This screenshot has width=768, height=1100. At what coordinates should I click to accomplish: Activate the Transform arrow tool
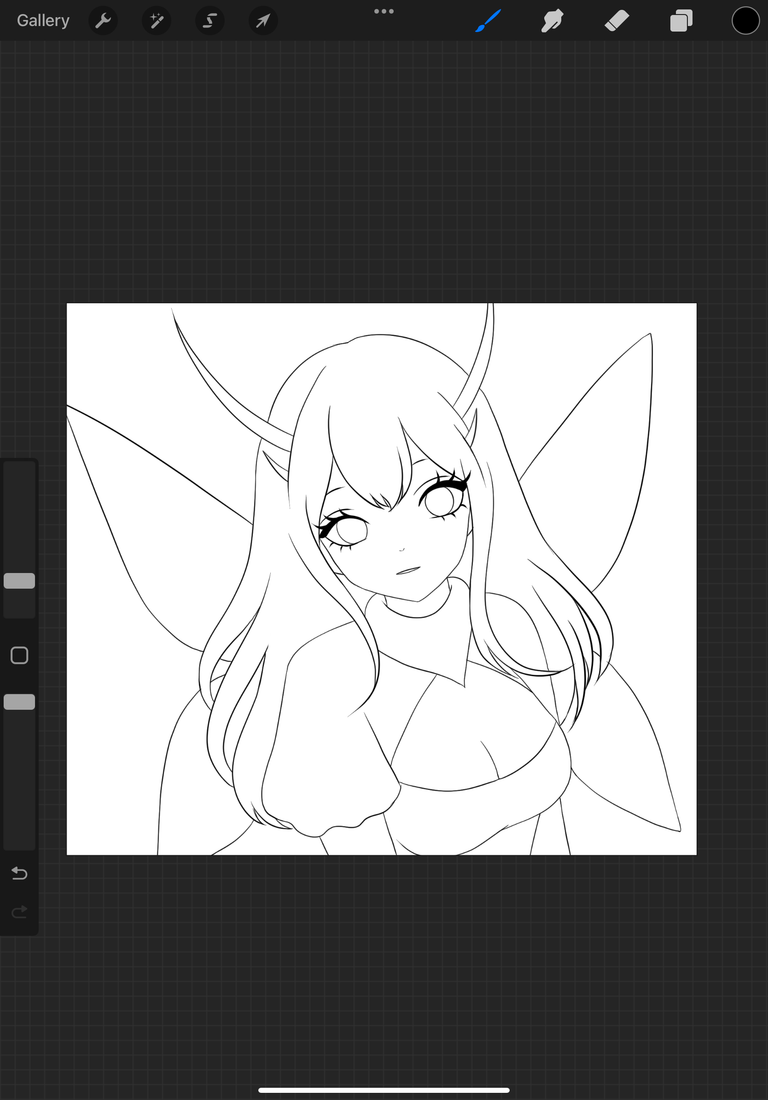pyautogui.click(x=263, y=20)
